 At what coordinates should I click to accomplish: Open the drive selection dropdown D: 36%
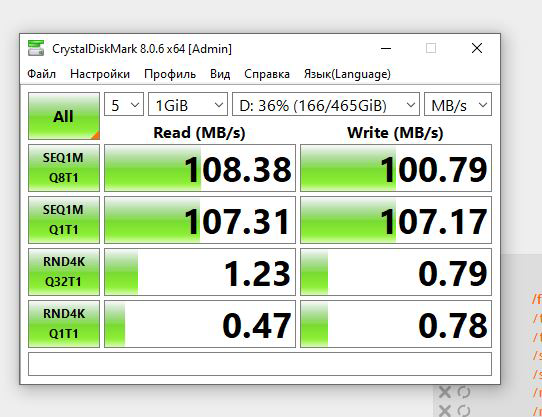click(326, 104)
